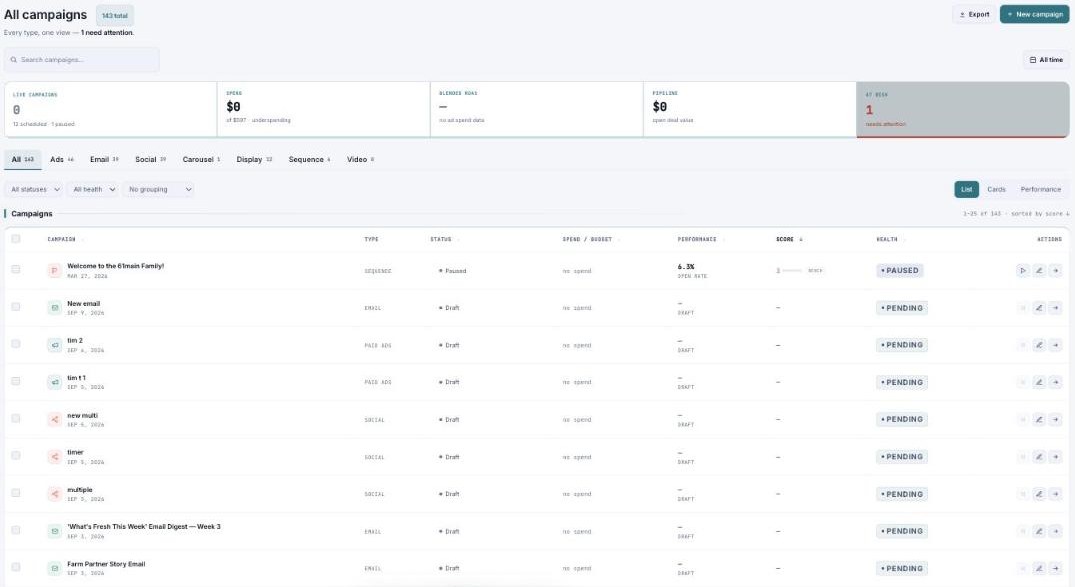This screenshot has width=1075, height=587.
Task: Sort by the Campaign column header
Action: [x=64, y=239]
